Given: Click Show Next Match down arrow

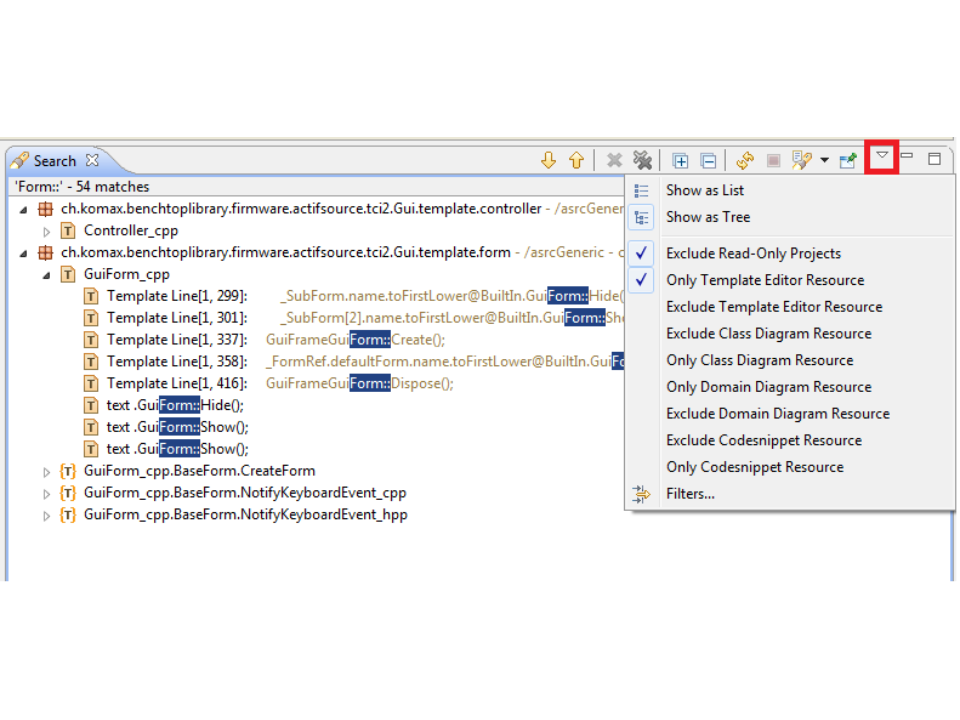Looking at the screenshot, I should click(x=548, y=160).
